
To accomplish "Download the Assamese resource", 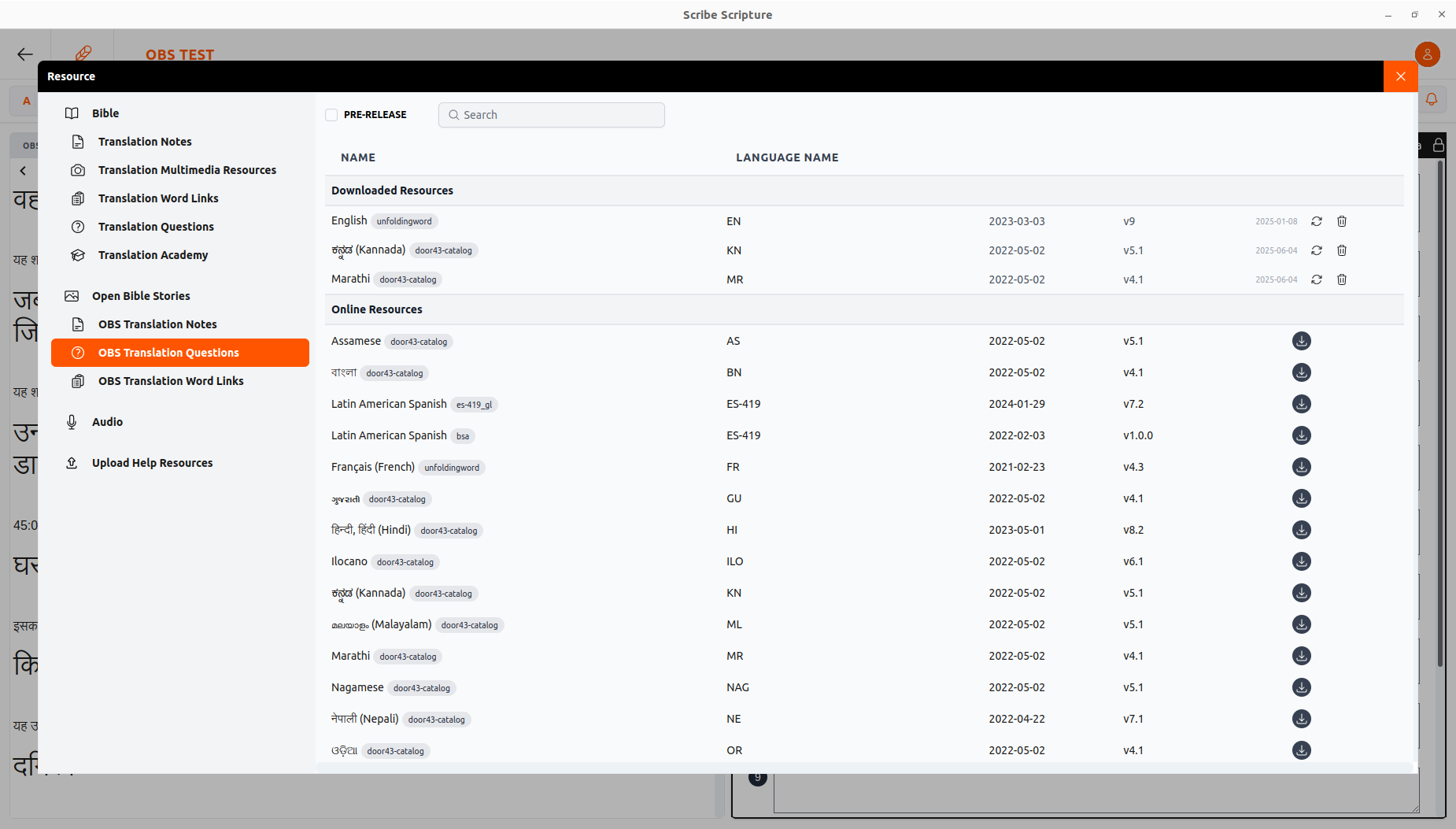I will coord(1300,340).
